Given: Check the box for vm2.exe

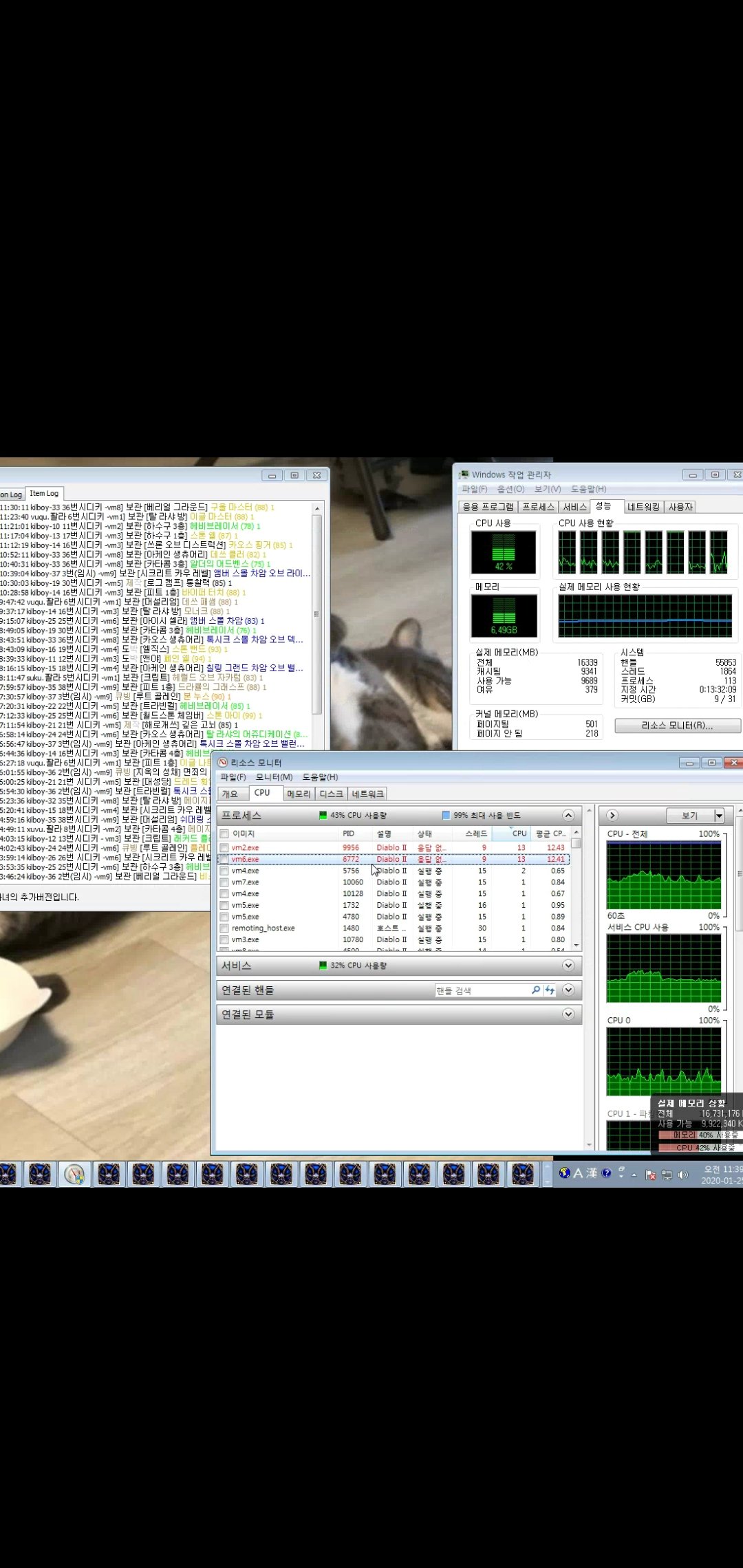Looking at the screenshot, I should point(224,848).
